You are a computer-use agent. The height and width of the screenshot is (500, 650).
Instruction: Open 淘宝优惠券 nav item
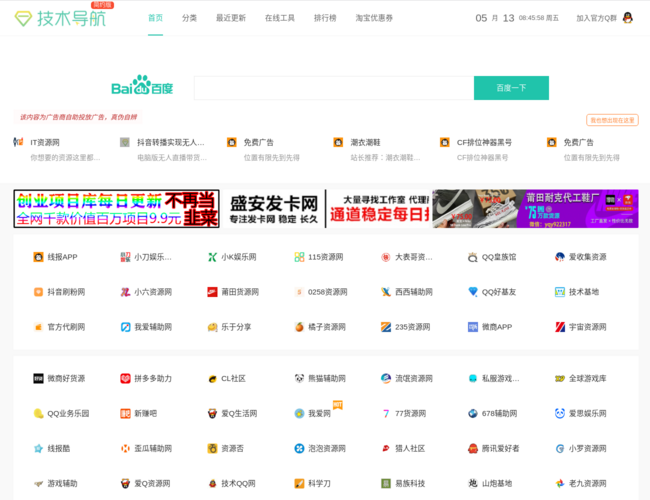point(374,18)
